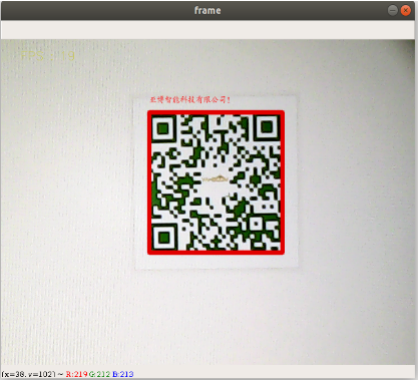Click the green G:212 value in status bar
This screenshot has height=381, width=419.
[99, 374]
